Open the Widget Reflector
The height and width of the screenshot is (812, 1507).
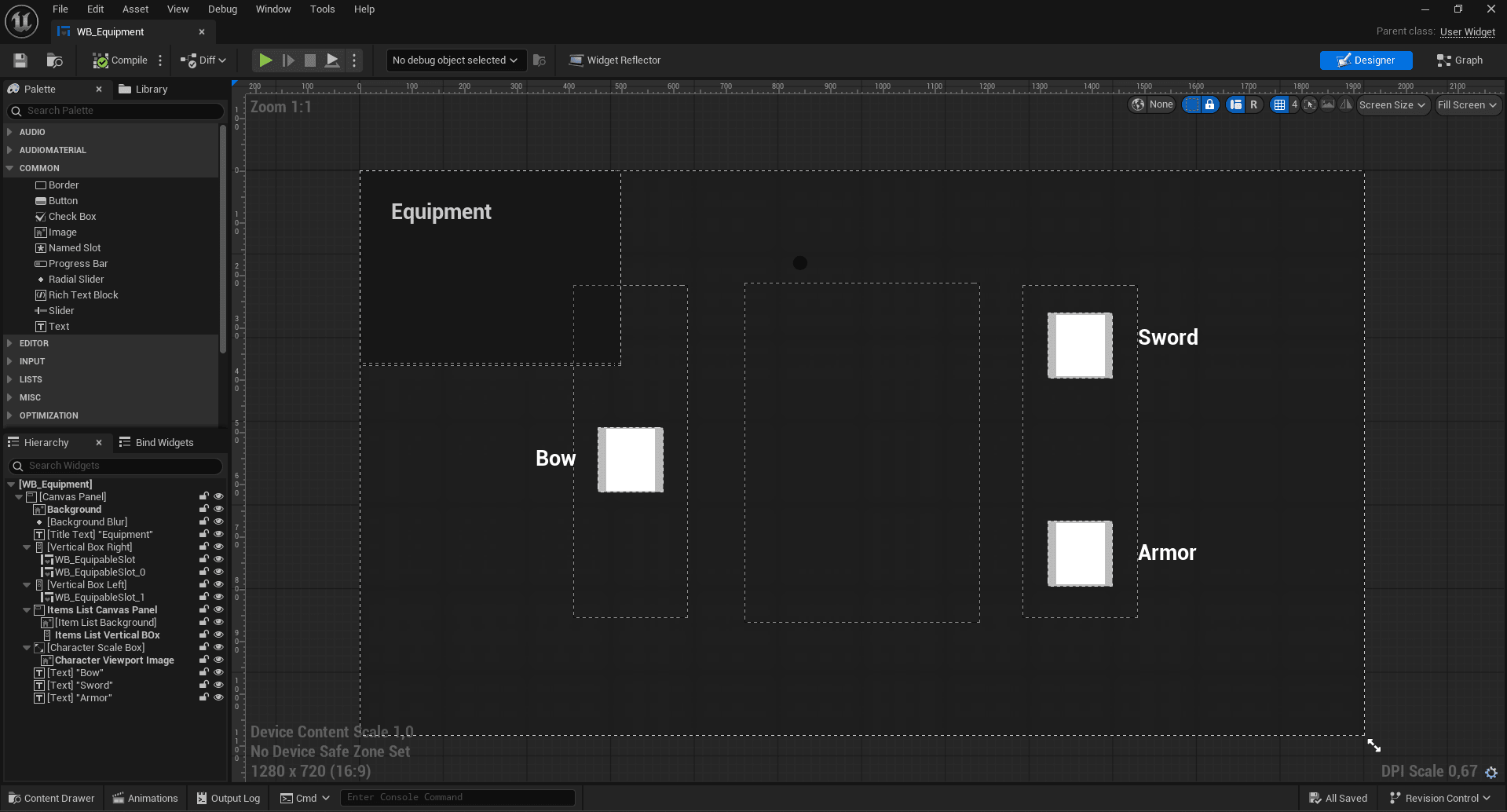[615, 60]
